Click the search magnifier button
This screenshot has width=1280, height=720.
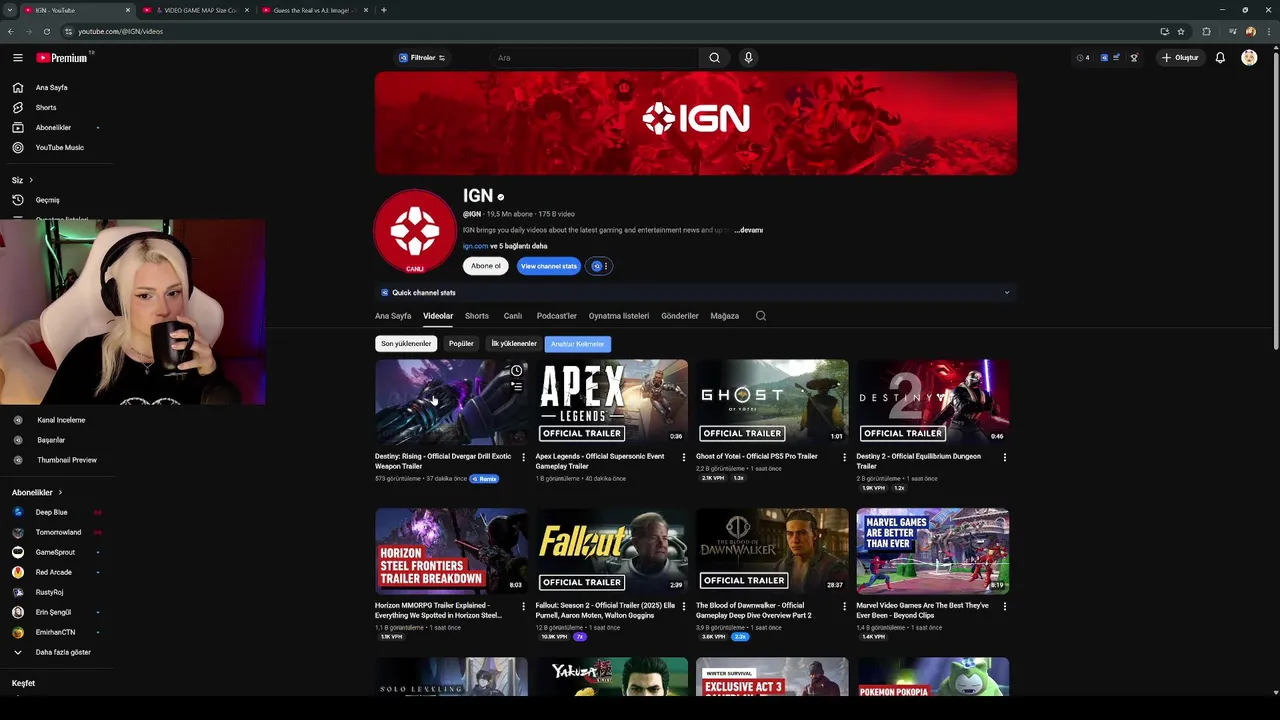tap(714, 58)
